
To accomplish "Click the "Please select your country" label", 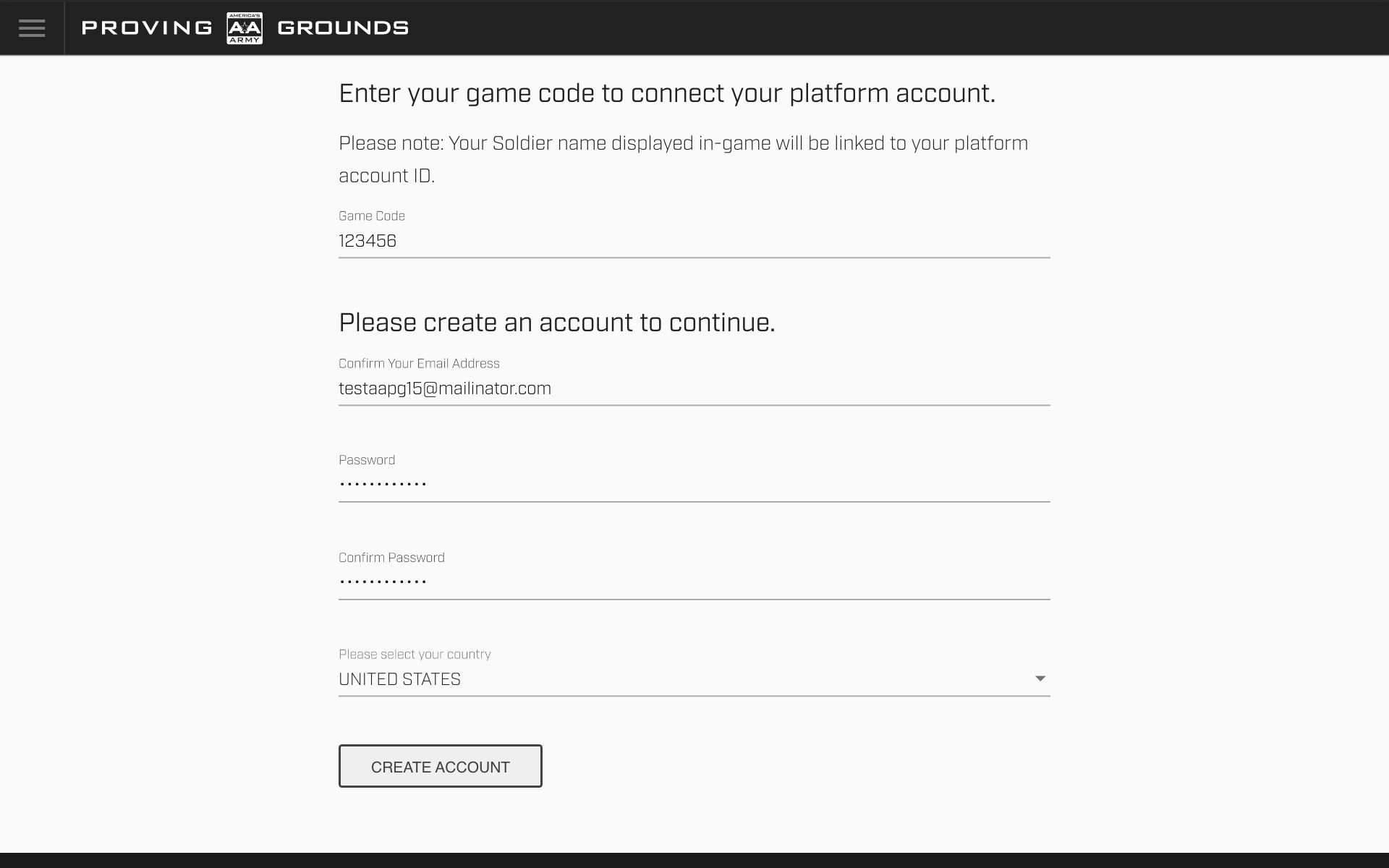I will click(x=415, y=655).
